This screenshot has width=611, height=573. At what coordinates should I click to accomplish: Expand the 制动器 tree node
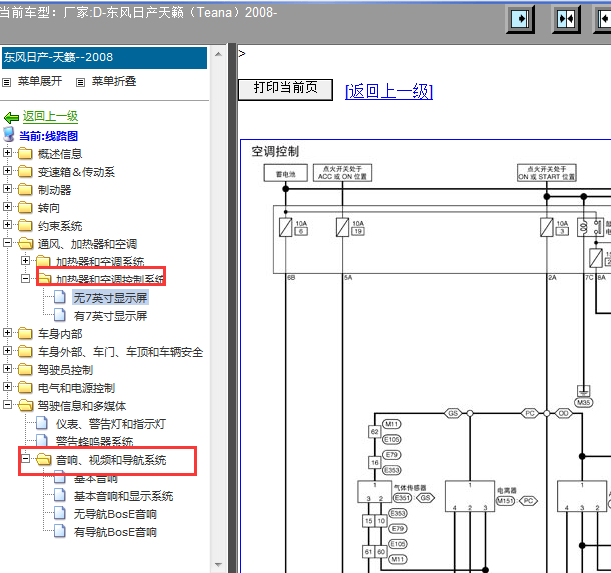click(7, 188)
